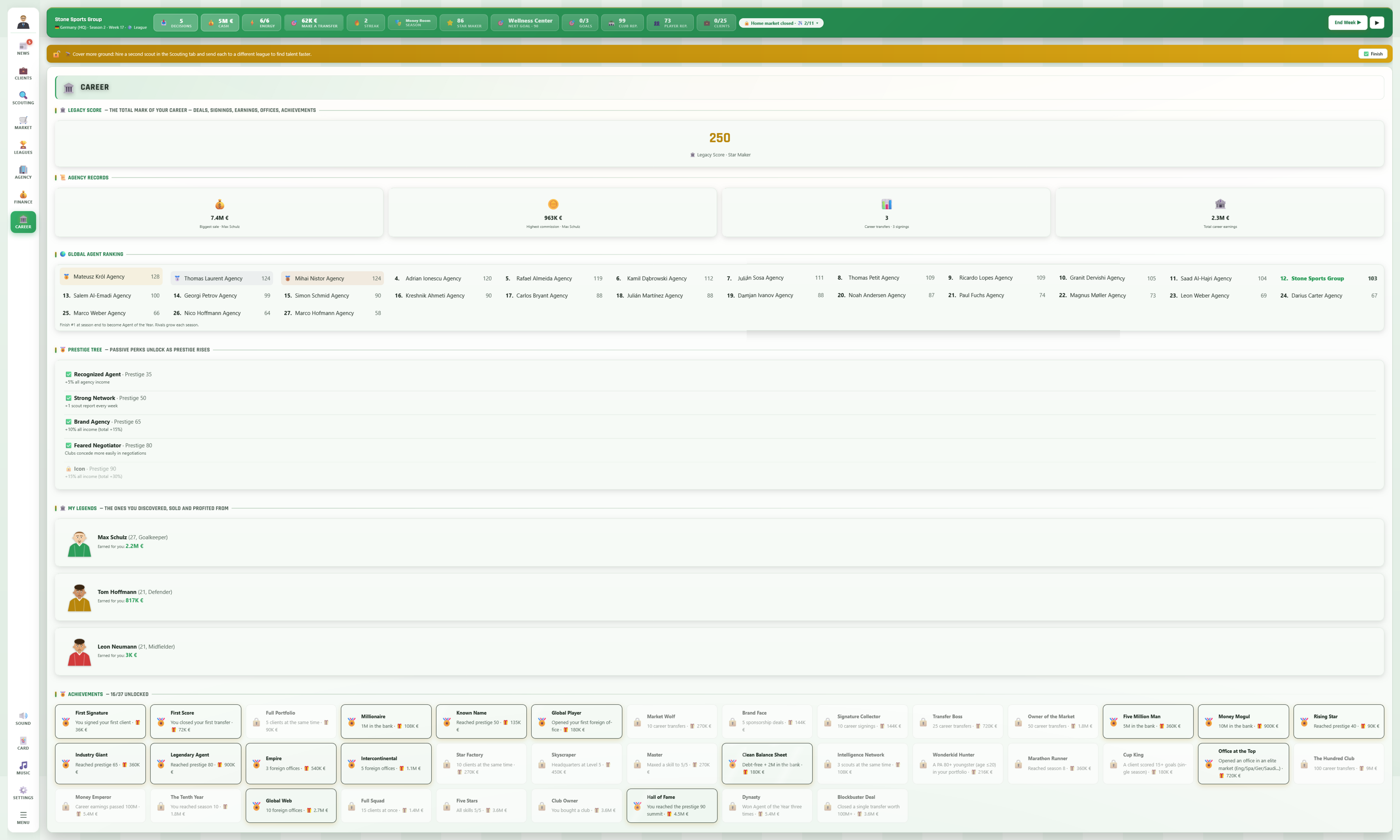1400x840 pixels.
Task: Open the Global Web achievement card
Action: click(x=291, y=805)
